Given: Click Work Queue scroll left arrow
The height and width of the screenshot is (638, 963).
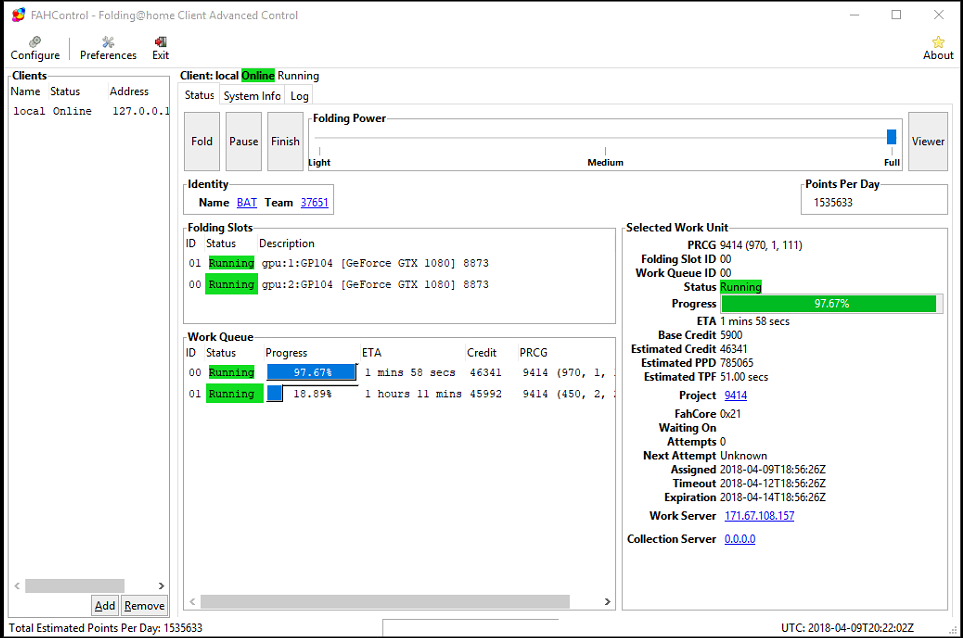Looking at the screenshot, I should click(x=193, y=602).
